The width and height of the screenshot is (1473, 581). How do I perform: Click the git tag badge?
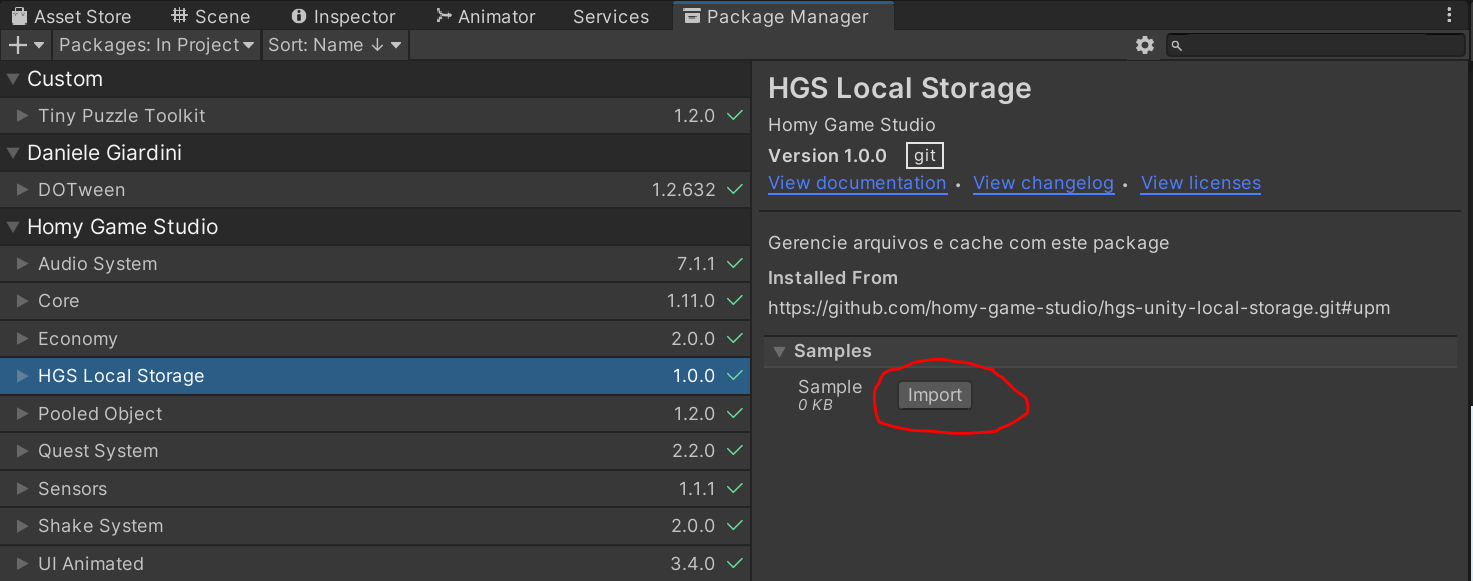925,156
